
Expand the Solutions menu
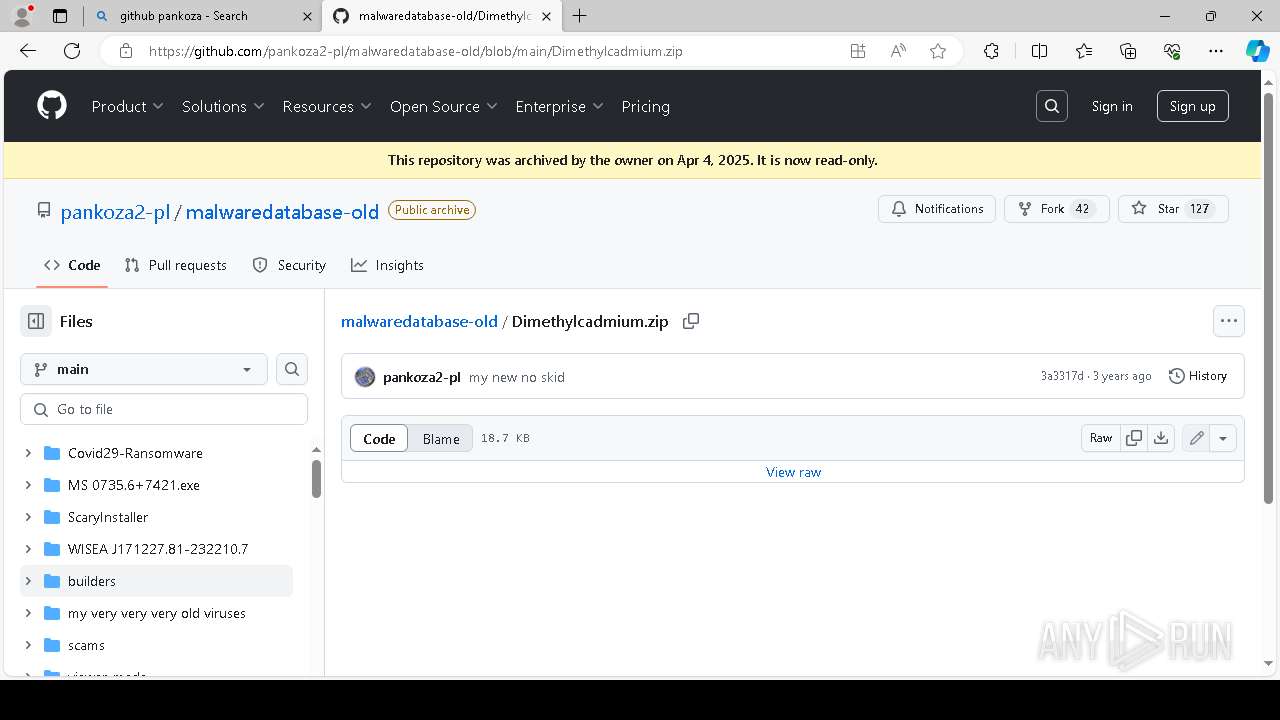click(223, 106)
